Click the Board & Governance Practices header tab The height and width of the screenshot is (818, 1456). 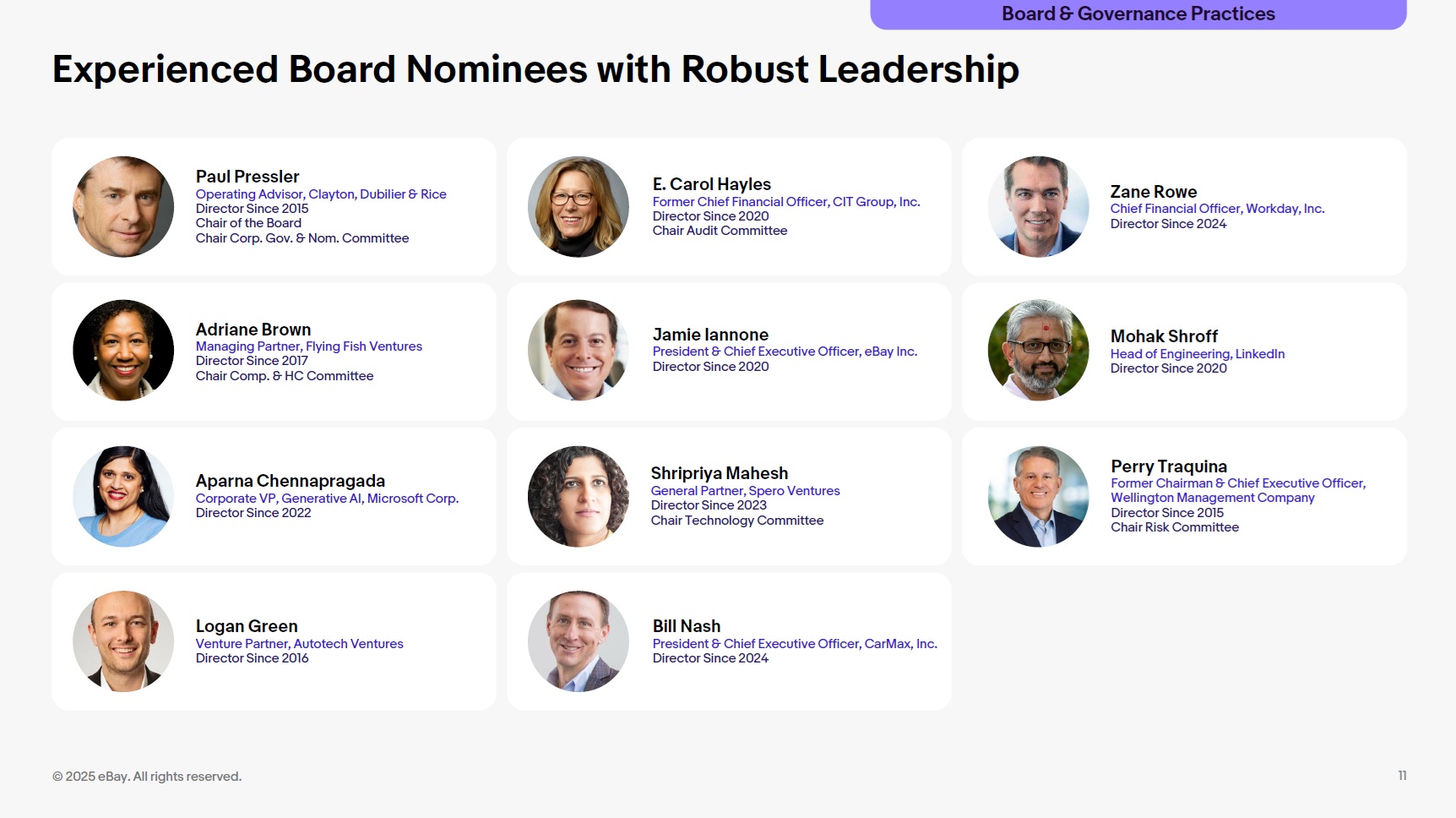pyautogui.click(x=1138, y=14)
